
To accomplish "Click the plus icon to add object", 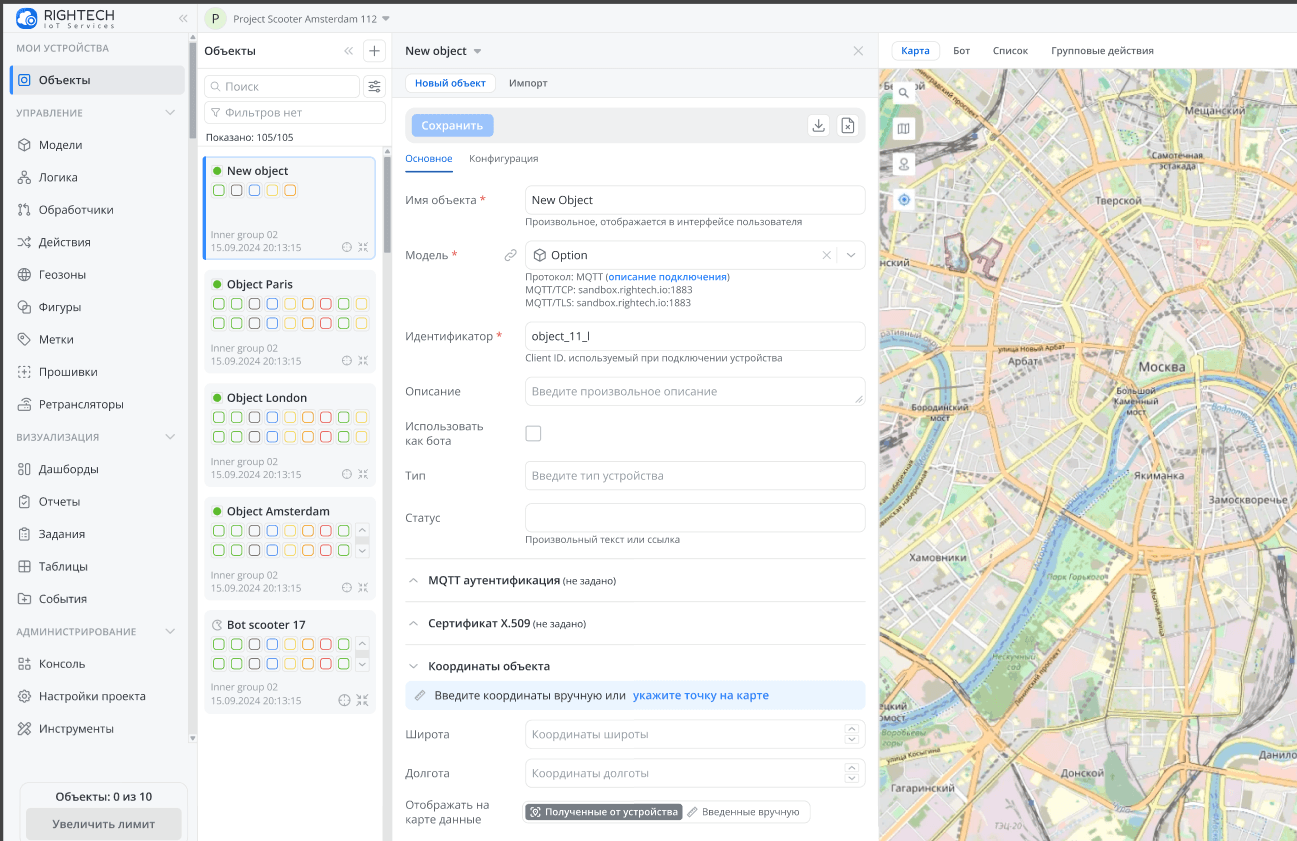I will click(x=374, y=51).
